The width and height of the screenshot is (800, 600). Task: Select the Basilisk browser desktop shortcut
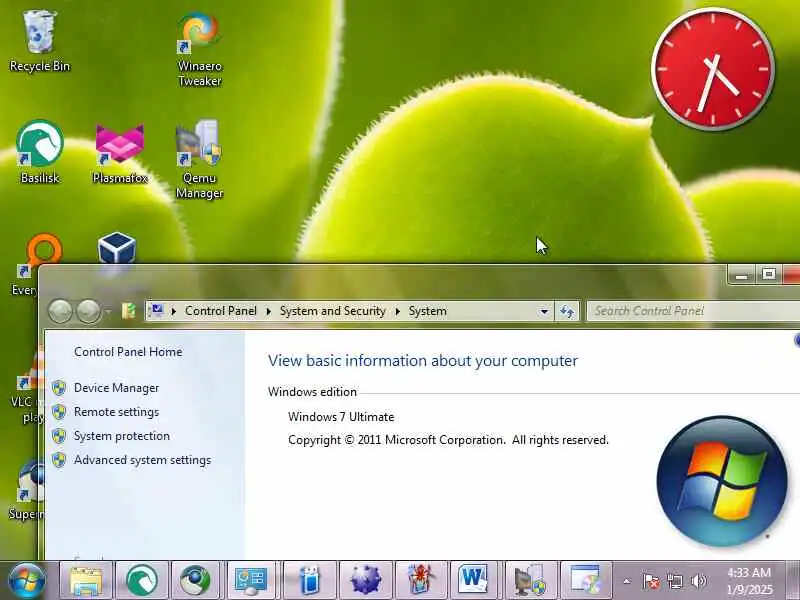[x=40, y=152]
